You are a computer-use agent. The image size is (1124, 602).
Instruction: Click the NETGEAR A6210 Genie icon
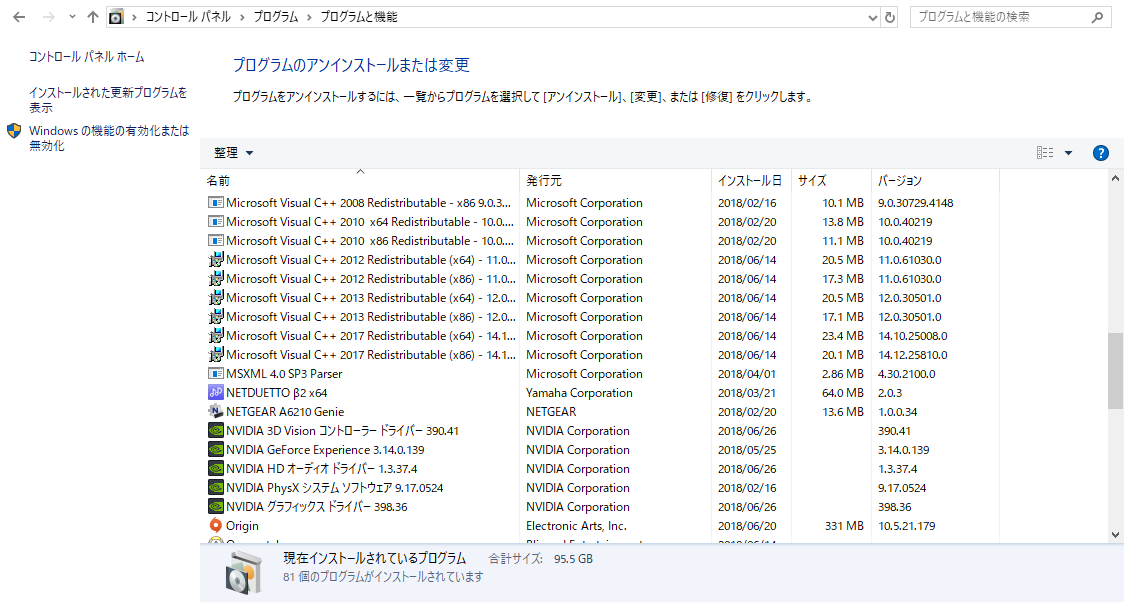(x=215, y=412)
